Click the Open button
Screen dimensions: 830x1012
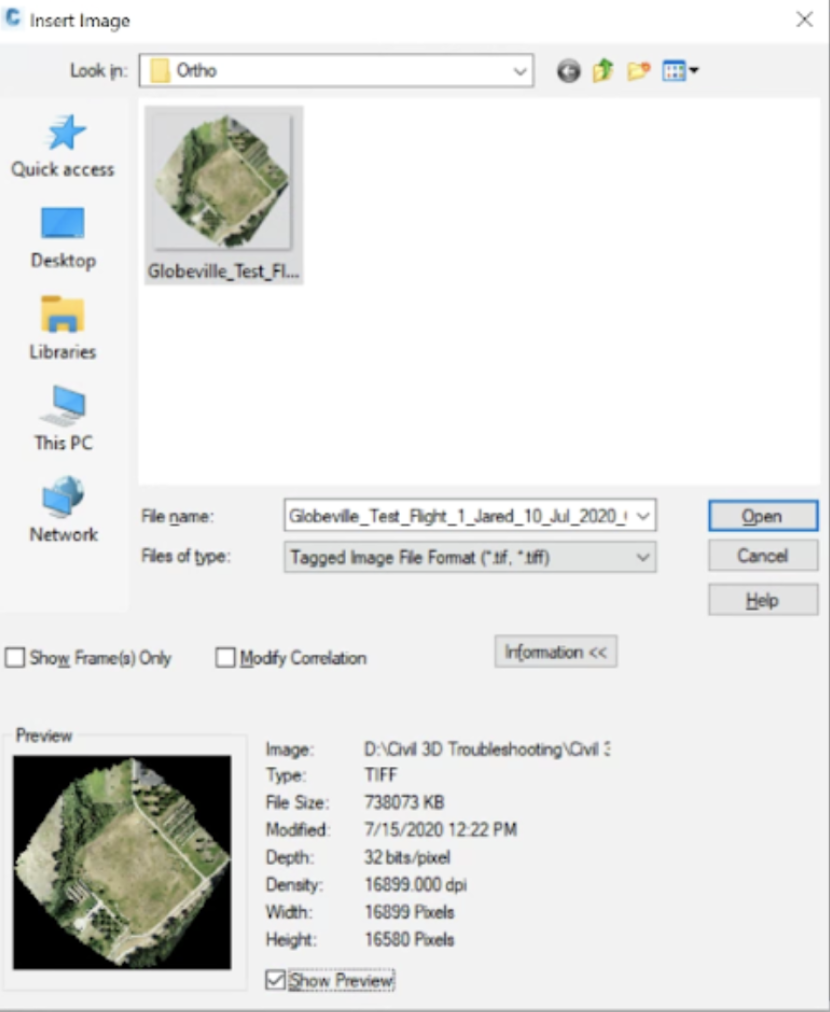(762, 517)
